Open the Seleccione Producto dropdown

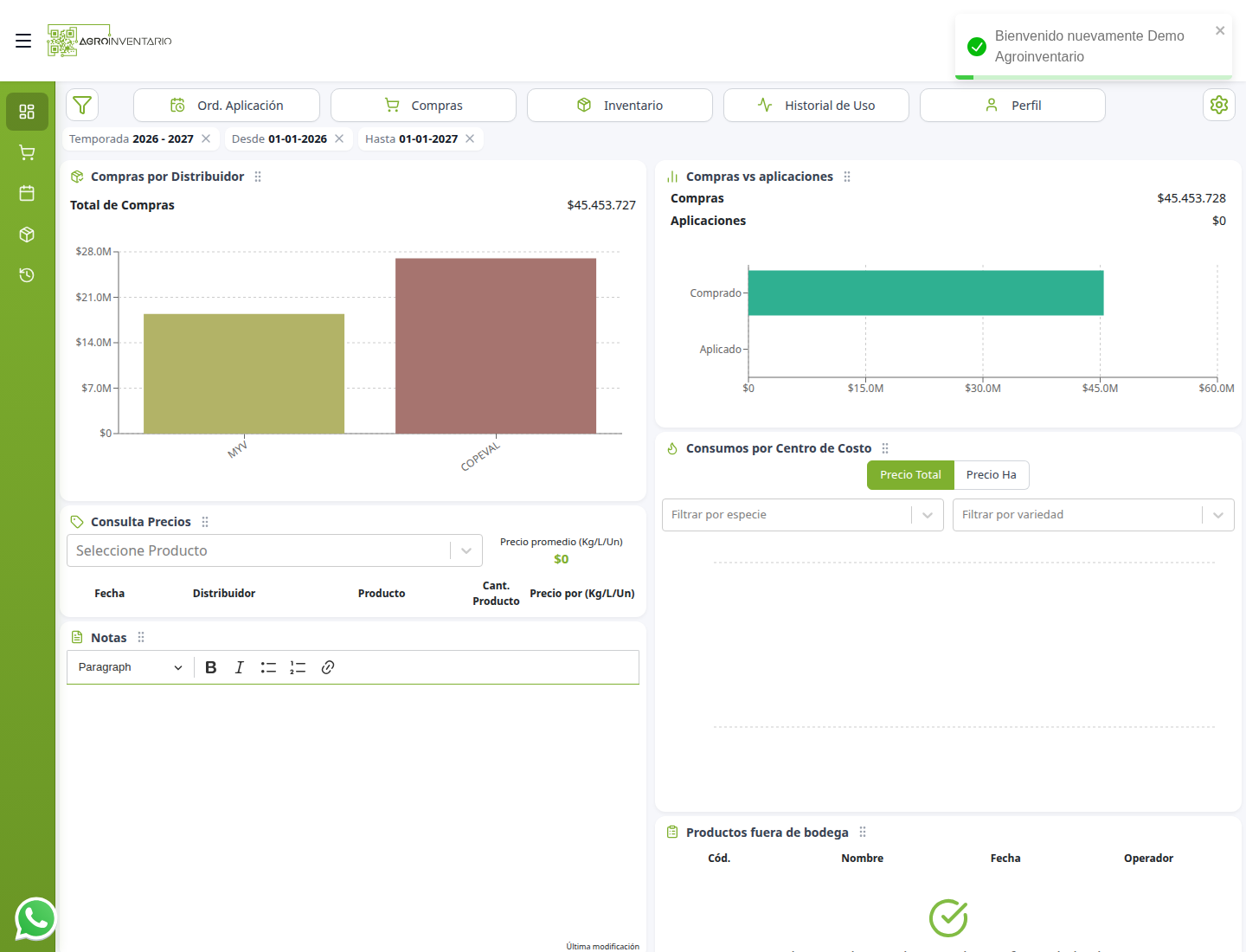click(x=274, y=550)
